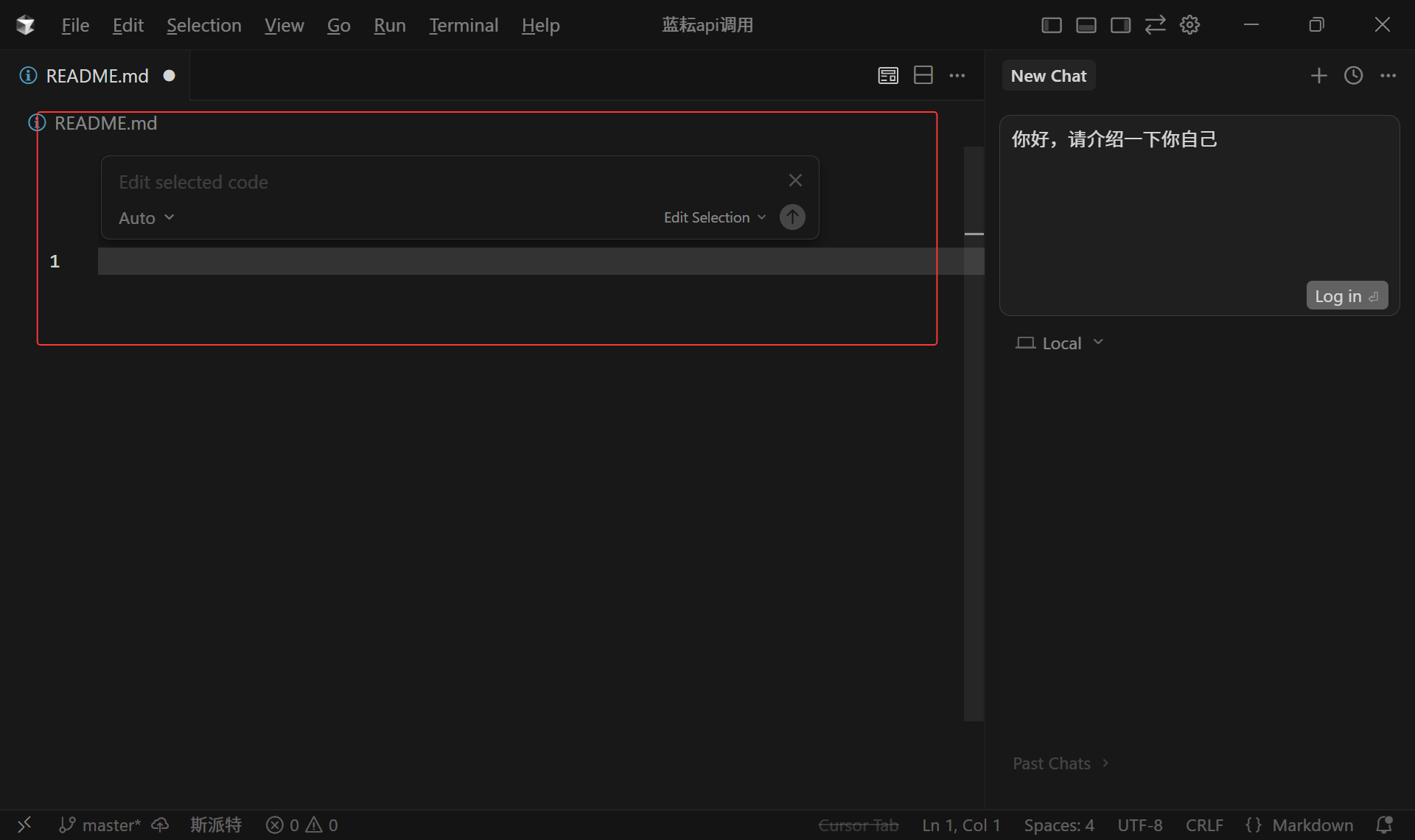Toggle the bottom panel layout icon
The height and width of the screenshot is (840, 1415).
[x=1086, y=25]
